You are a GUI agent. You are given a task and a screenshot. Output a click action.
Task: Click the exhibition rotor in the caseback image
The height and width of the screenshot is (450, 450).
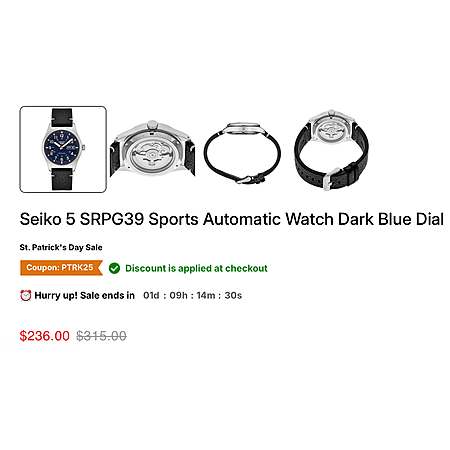point(152,155)
